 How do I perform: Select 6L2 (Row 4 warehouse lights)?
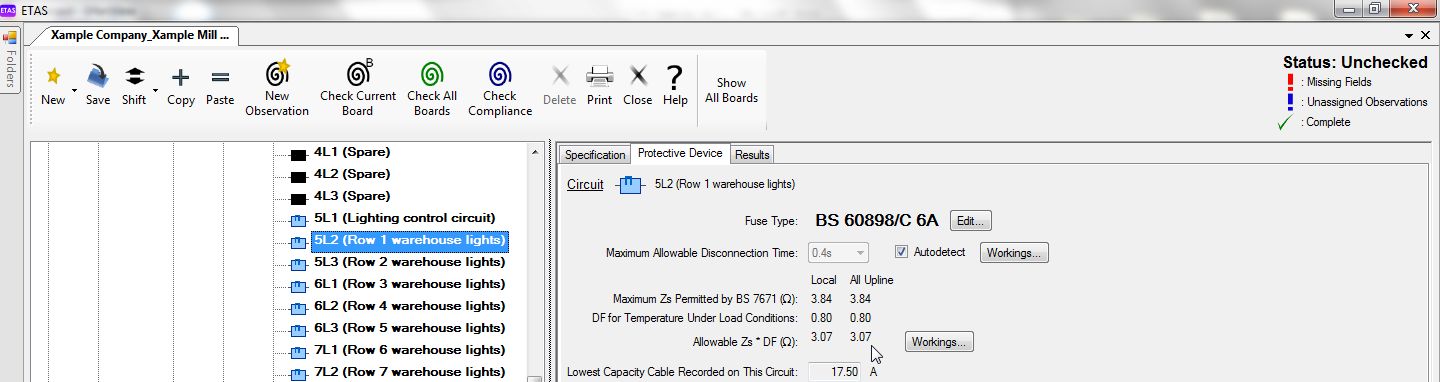click(409, 306)
